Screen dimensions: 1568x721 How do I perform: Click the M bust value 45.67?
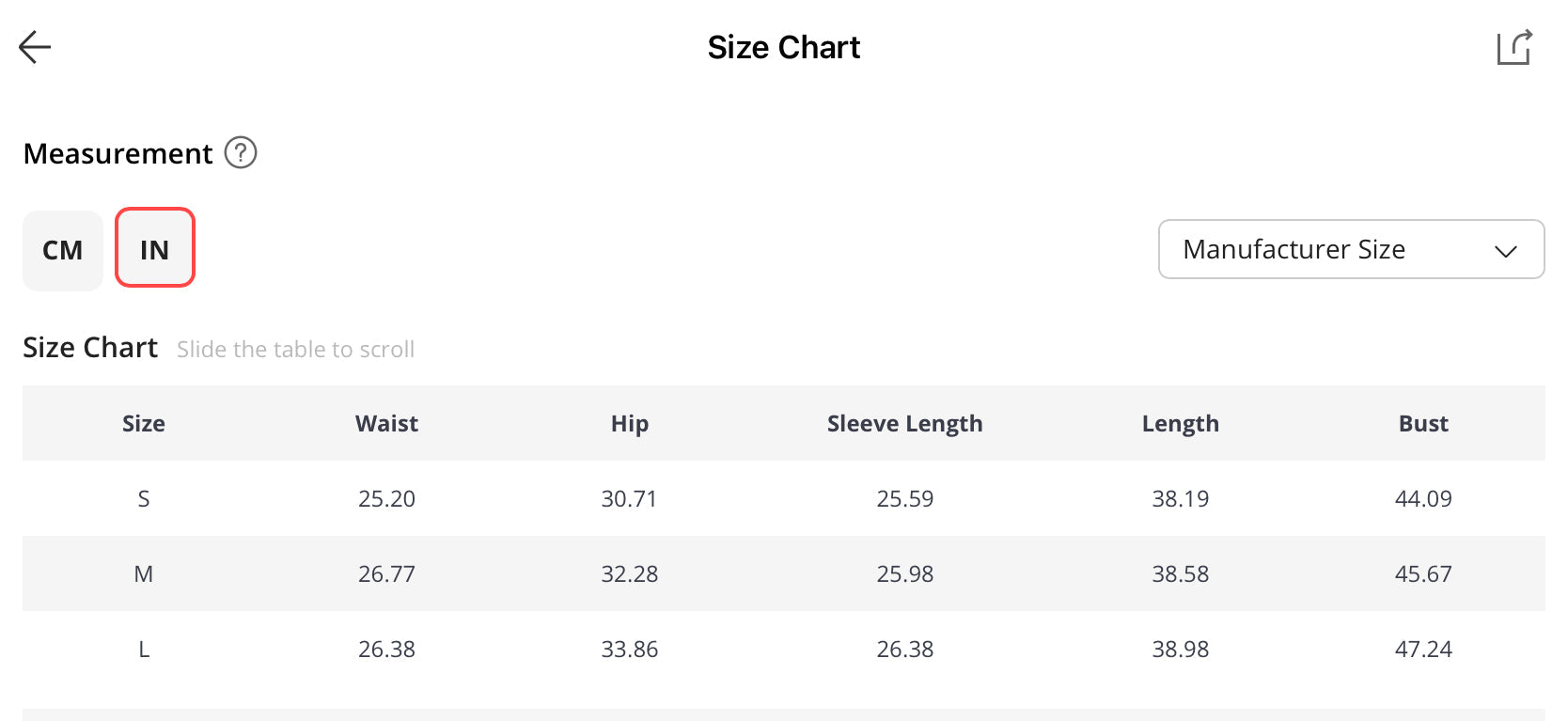(x=1423, y=573)
